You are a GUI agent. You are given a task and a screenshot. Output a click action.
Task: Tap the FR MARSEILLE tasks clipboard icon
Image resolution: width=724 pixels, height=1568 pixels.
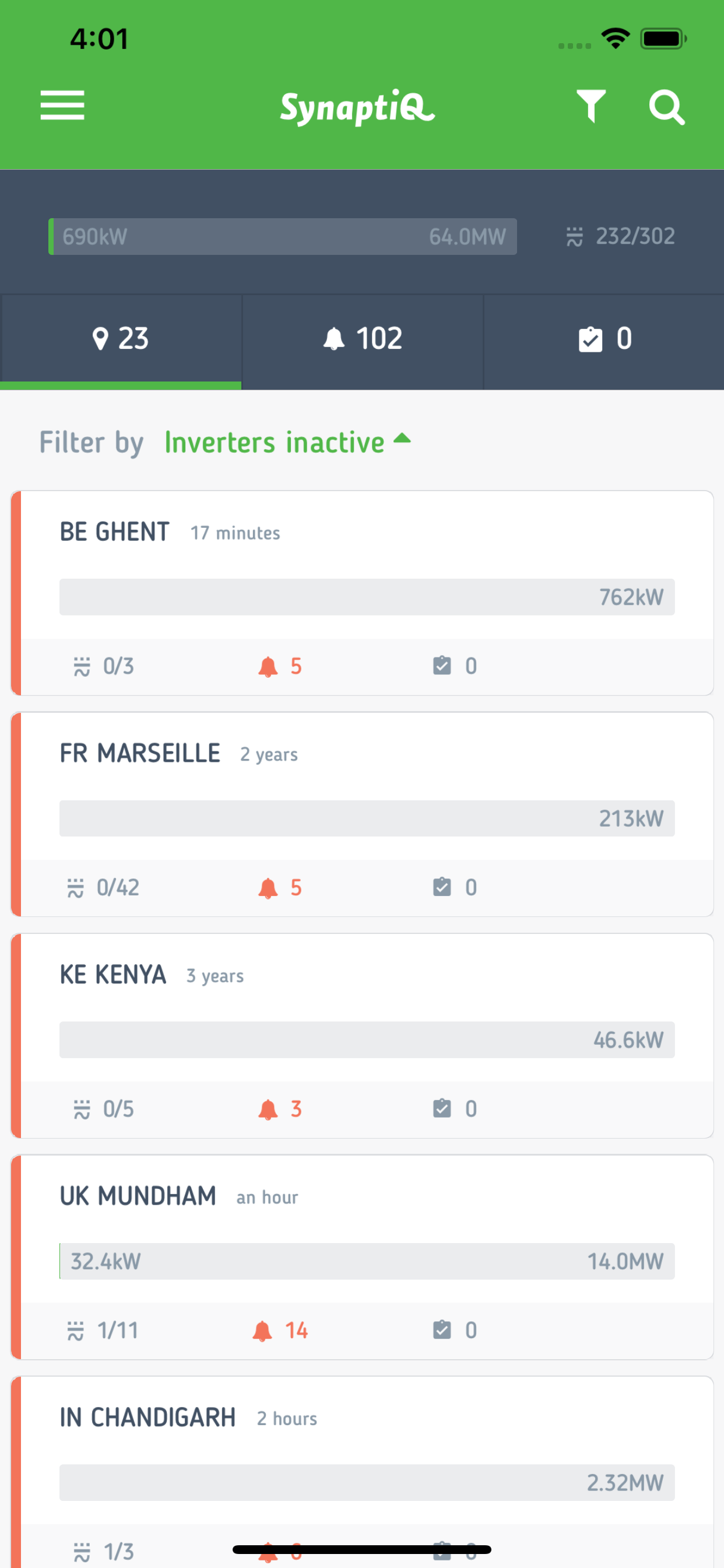(x=442, y=887)
